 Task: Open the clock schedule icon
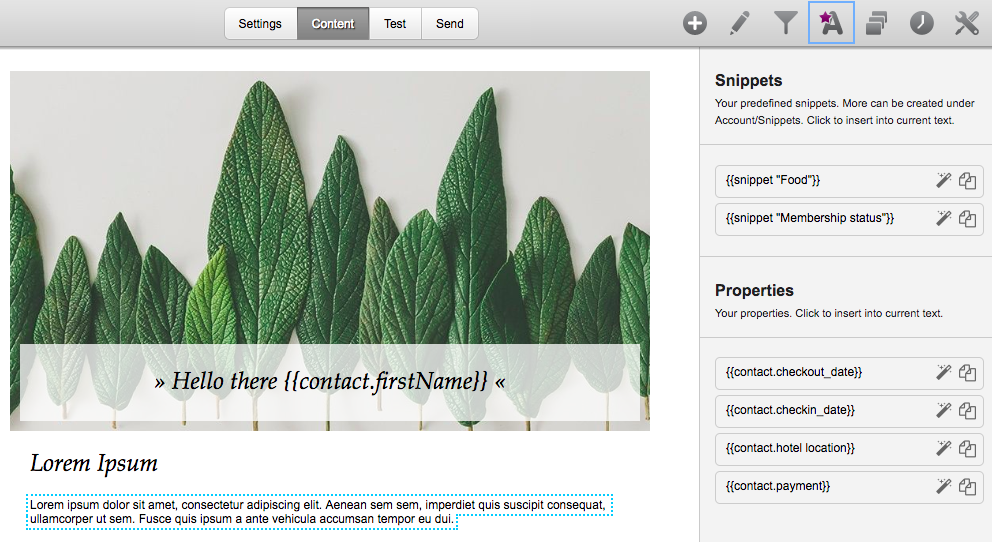[x=922, y=23]
